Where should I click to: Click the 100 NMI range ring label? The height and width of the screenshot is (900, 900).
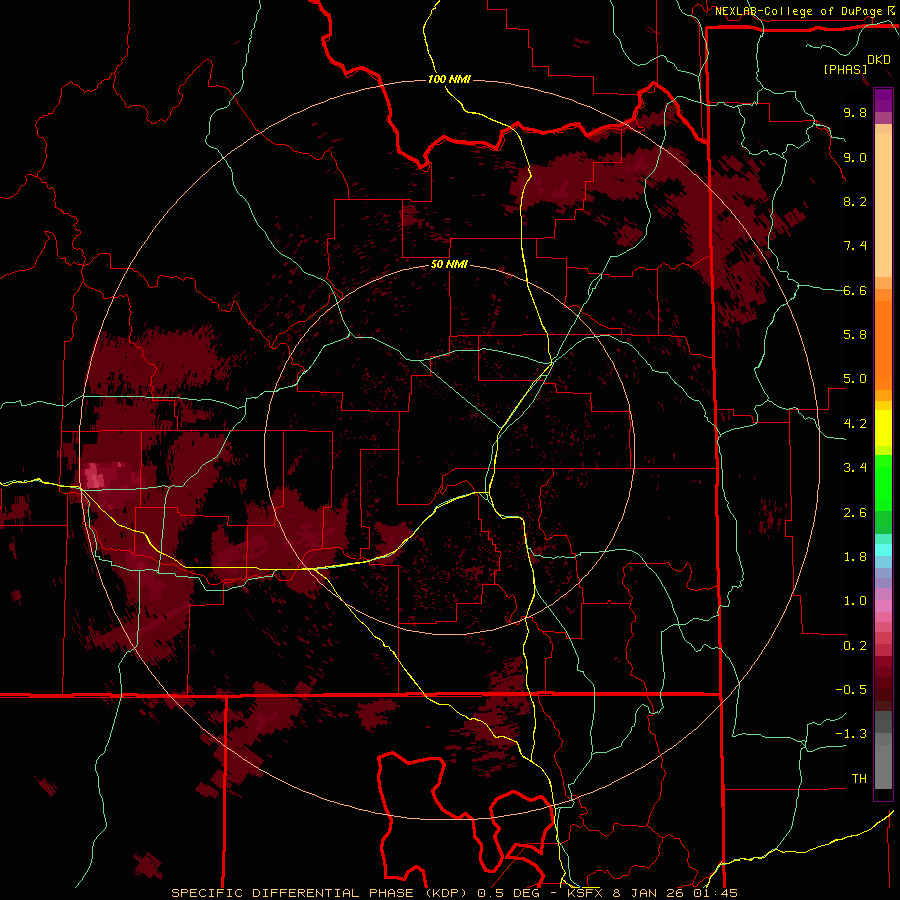click(449, 79)
